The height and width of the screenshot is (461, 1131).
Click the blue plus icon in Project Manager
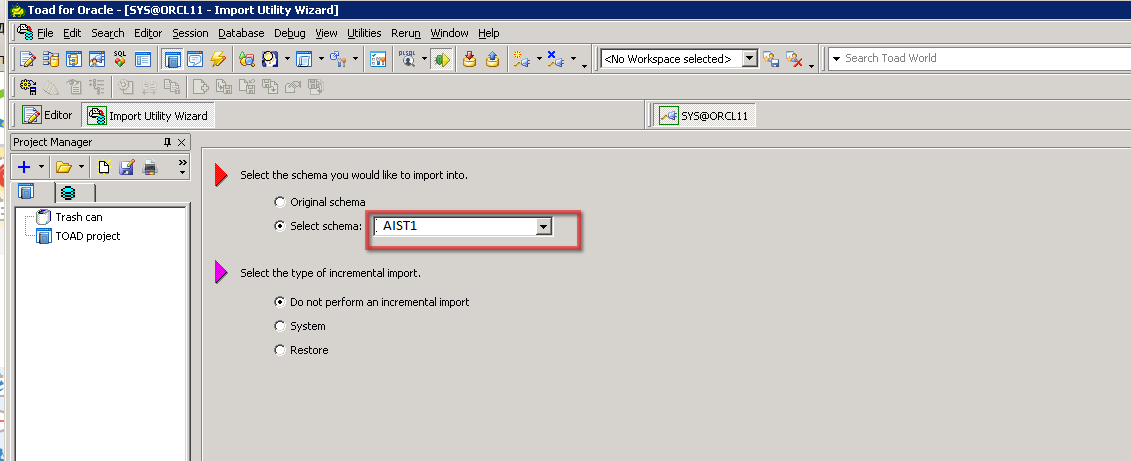(x=24, y=167)
